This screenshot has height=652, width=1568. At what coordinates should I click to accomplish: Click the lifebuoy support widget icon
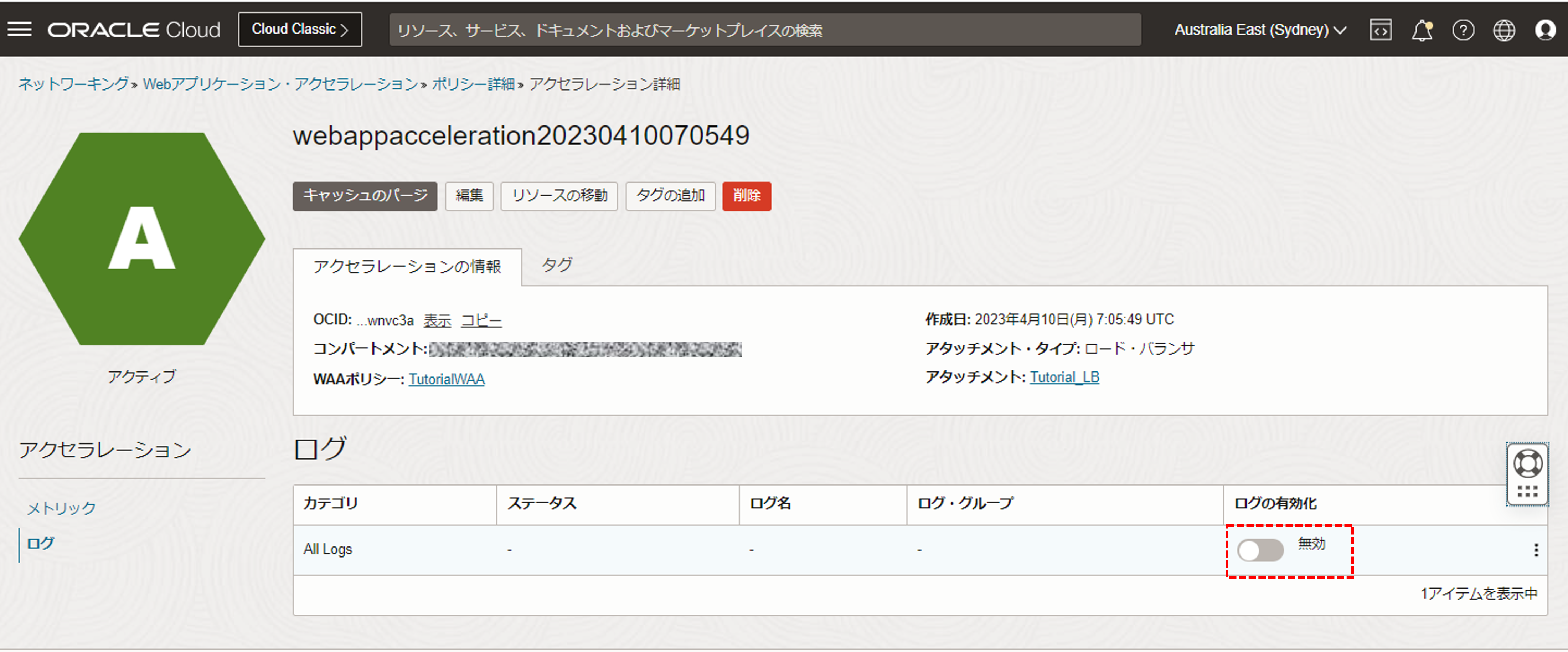pos(1527,464)
